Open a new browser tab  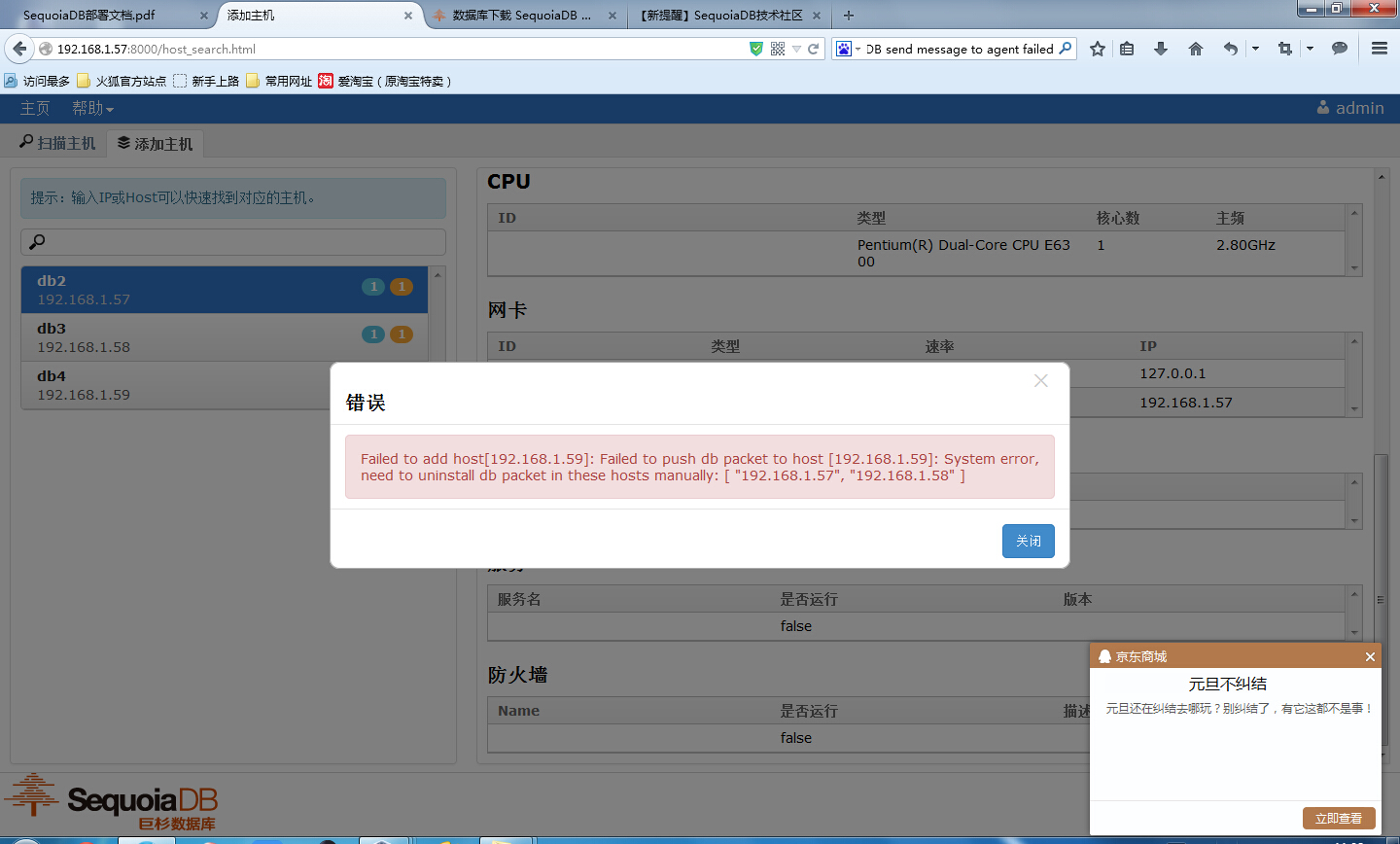849,16
